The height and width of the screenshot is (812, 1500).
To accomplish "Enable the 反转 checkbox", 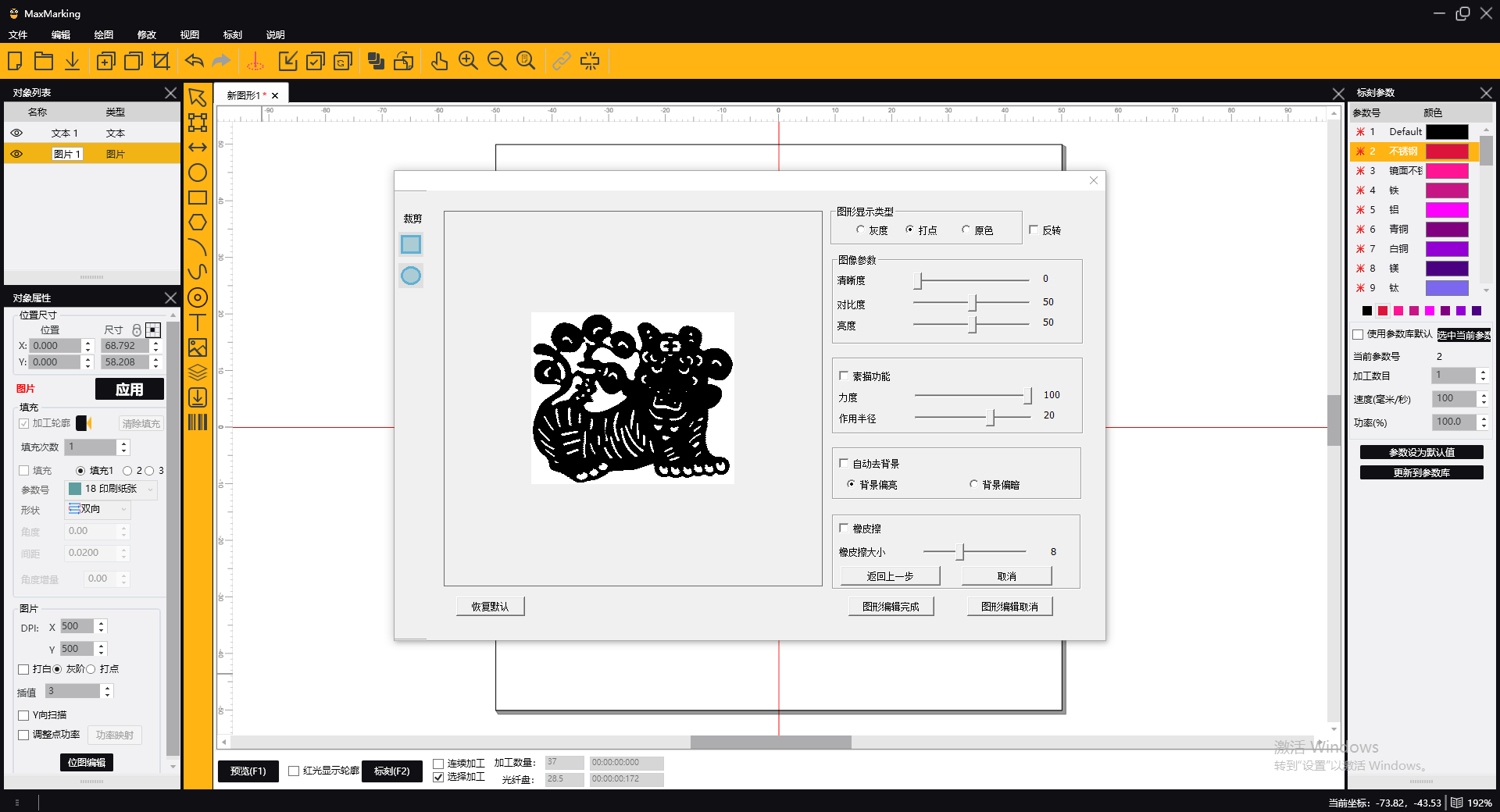I will click(x=1034, y=230).
